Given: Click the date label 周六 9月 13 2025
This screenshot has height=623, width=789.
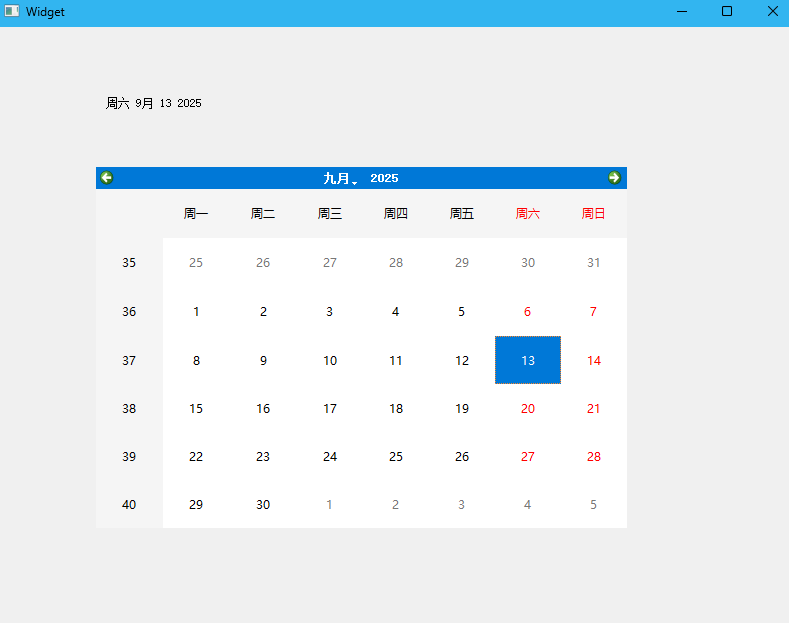Looking at the screenshot, I should pyautogui.click(x=153, y=103).
